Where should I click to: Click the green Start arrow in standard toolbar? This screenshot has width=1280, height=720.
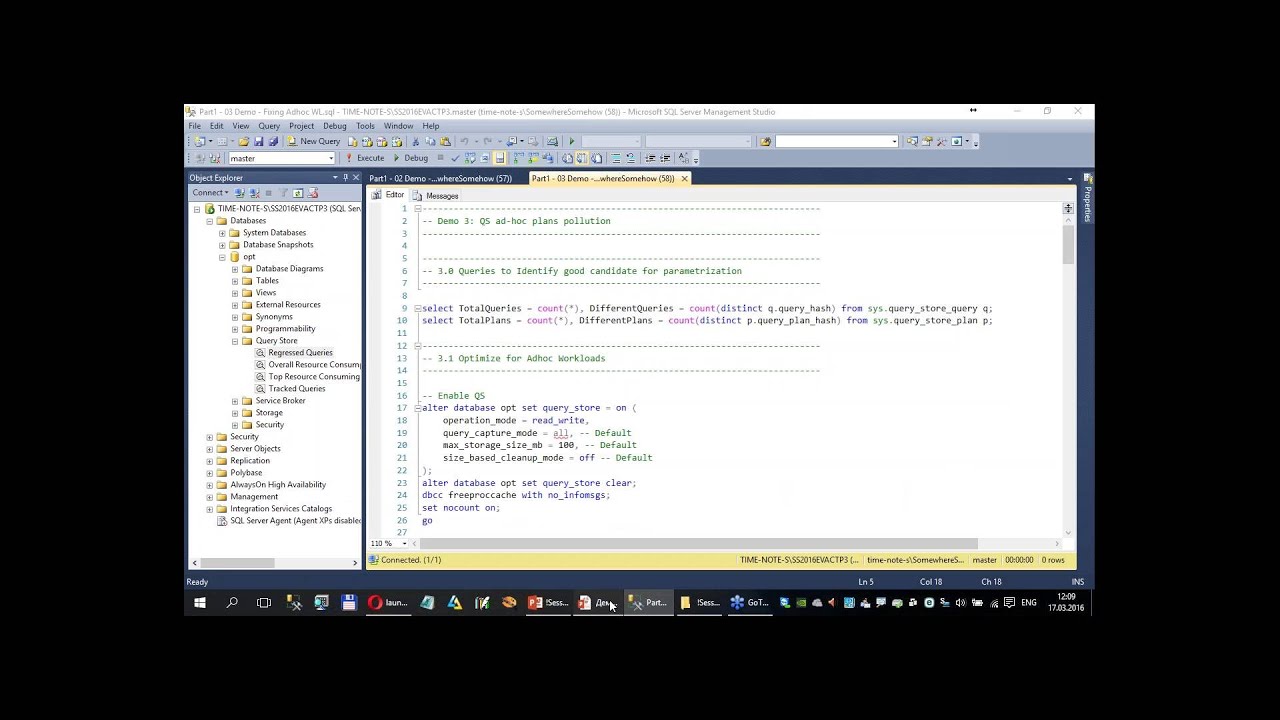[571, 142]
